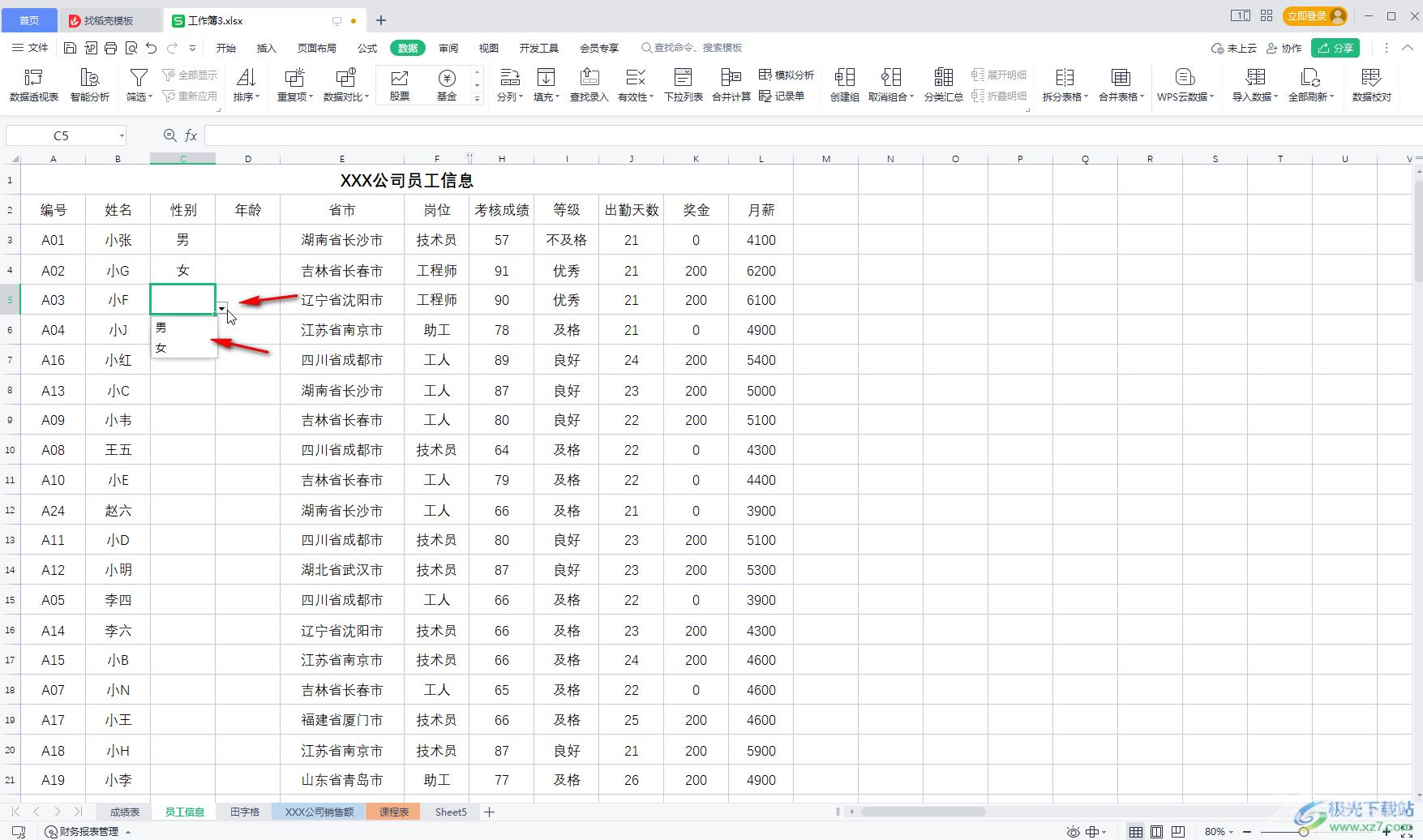Viewport: 1423px width, 840px height.
Task: Toggle eye protection mode in status bar
Action: click(x=1074, y=832)
